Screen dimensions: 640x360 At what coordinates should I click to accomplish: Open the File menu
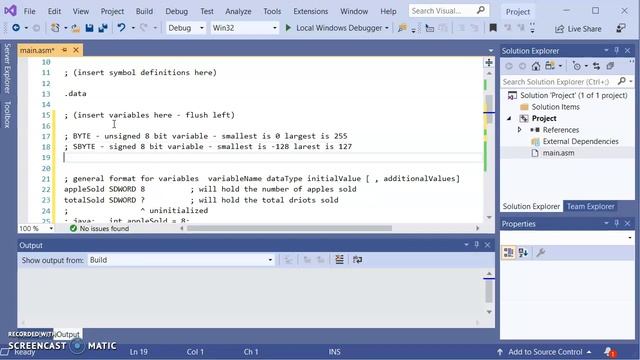click(29, 11)
